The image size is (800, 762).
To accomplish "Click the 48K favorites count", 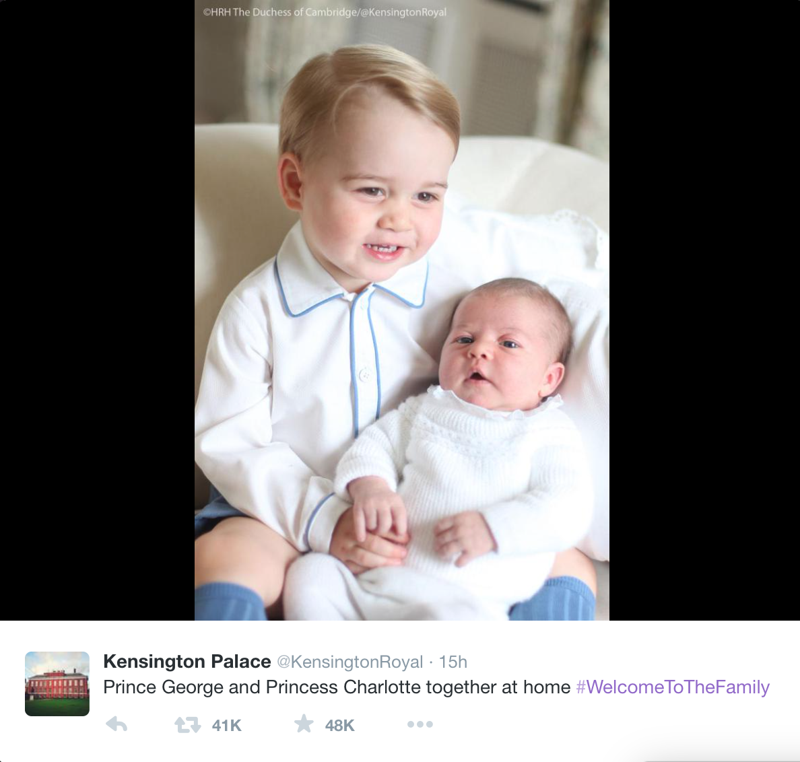I will pyautogui.click(x=340, y=725).
